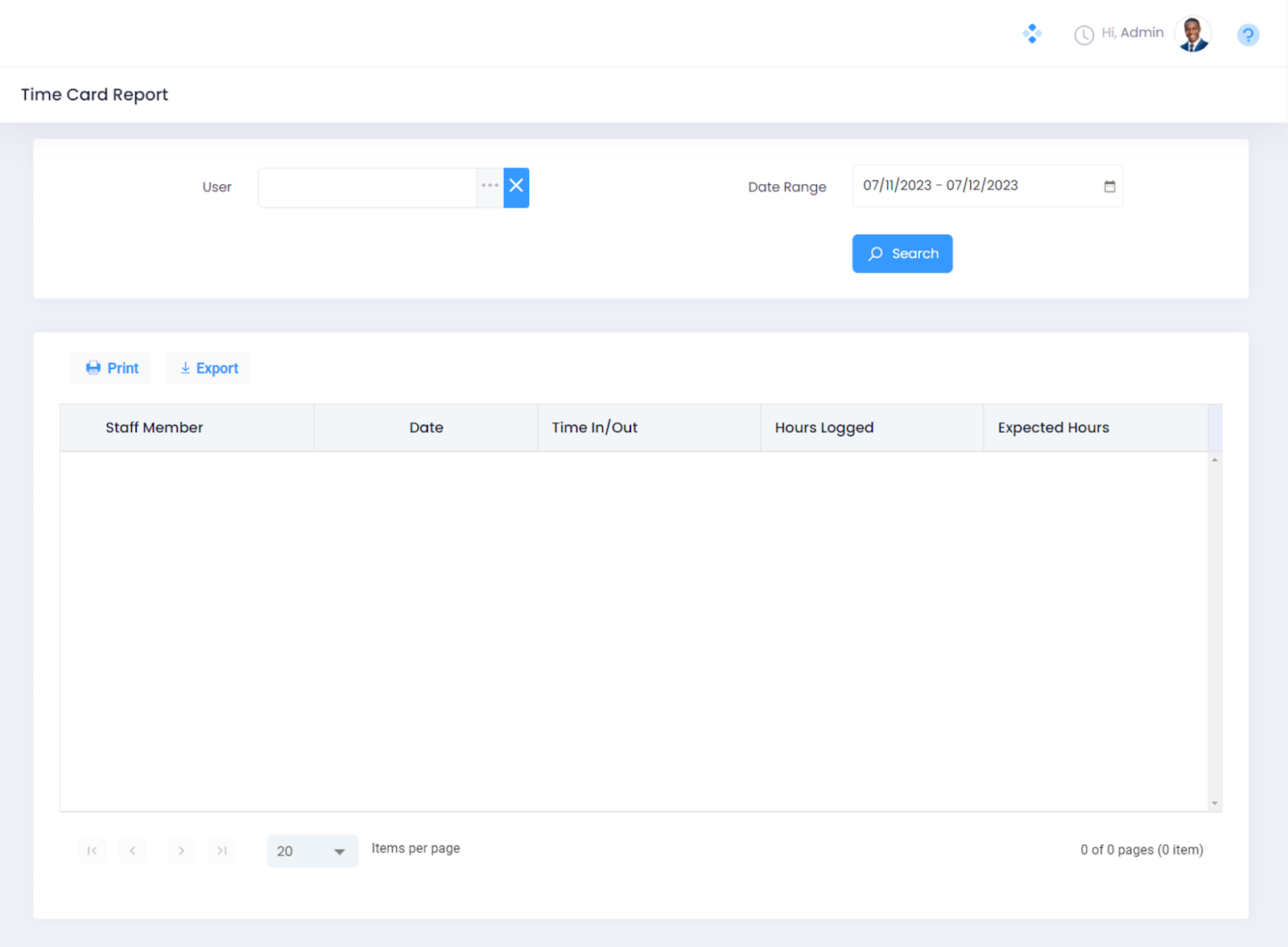Go to the previous page
Screen dimensions: 1288x947
click(133, 850)
